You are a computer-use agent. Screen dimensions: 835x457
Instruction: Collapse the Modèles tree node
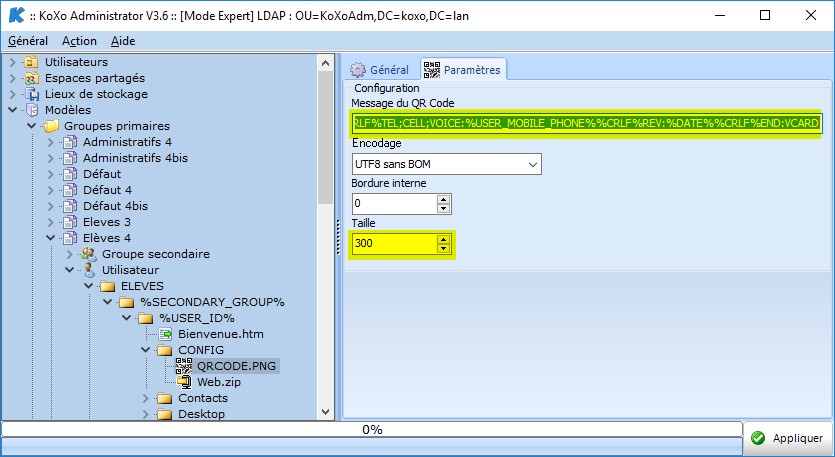click(13, 110)
